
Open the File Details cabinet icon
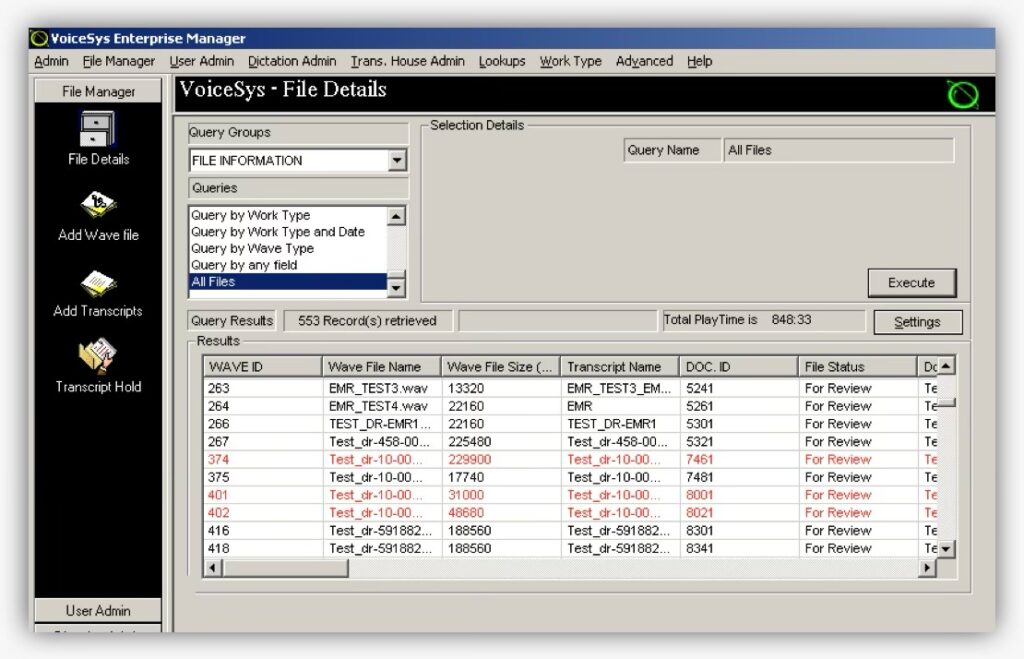click(x=97, y=129)
